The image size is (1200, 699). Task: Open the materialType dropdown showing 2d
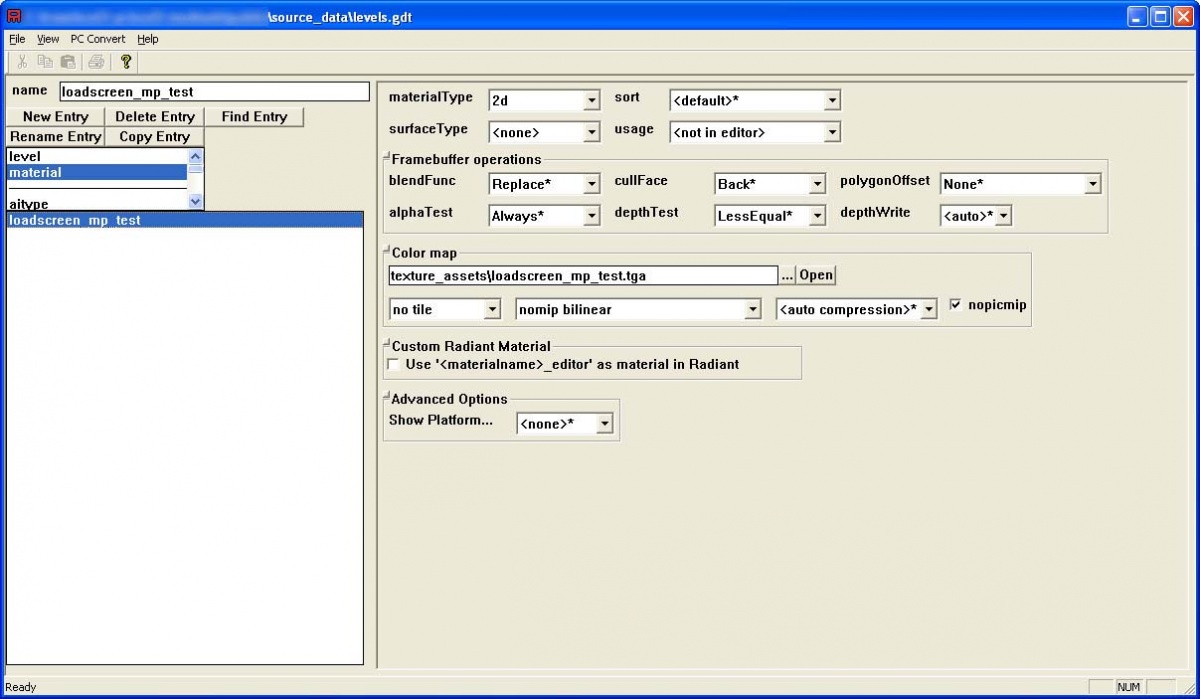coord(593,100)
